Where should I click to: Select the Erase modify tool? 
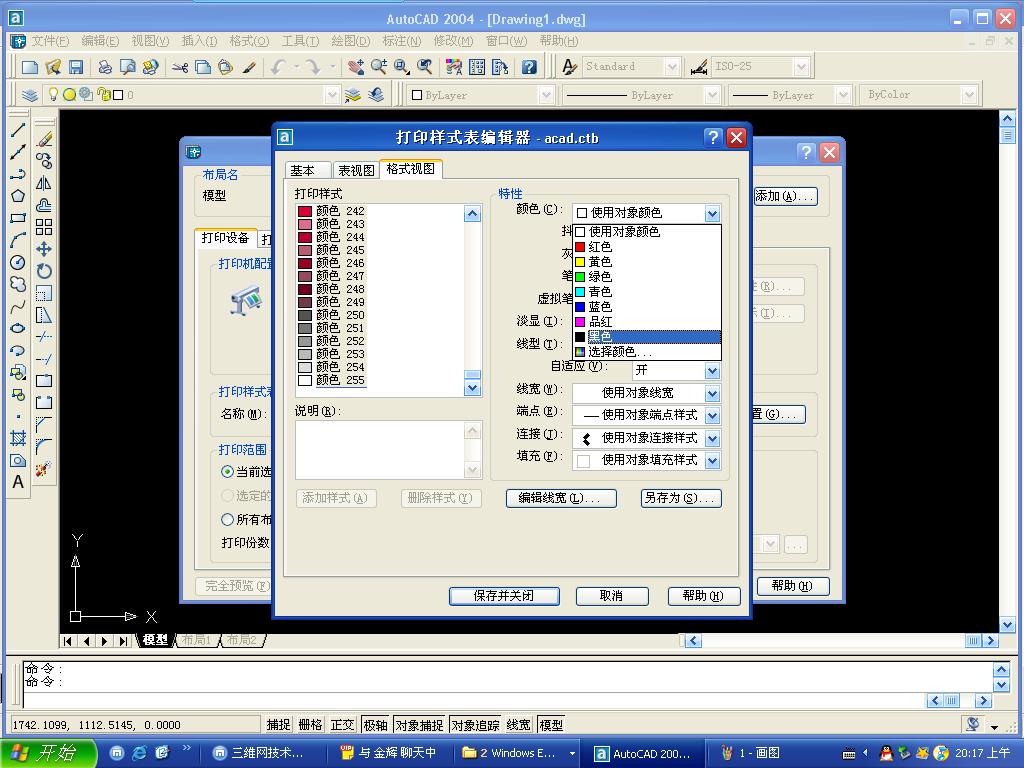pyautogui.click(x=44, y=139)
